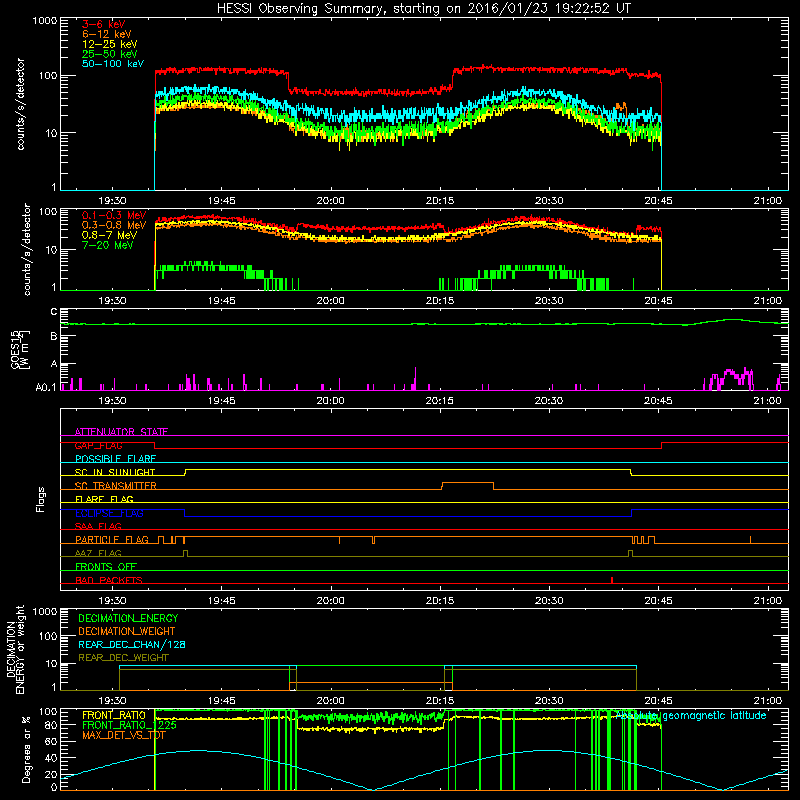Select the "ATTENUATOR_STATE" flag label

pos(121,432)
